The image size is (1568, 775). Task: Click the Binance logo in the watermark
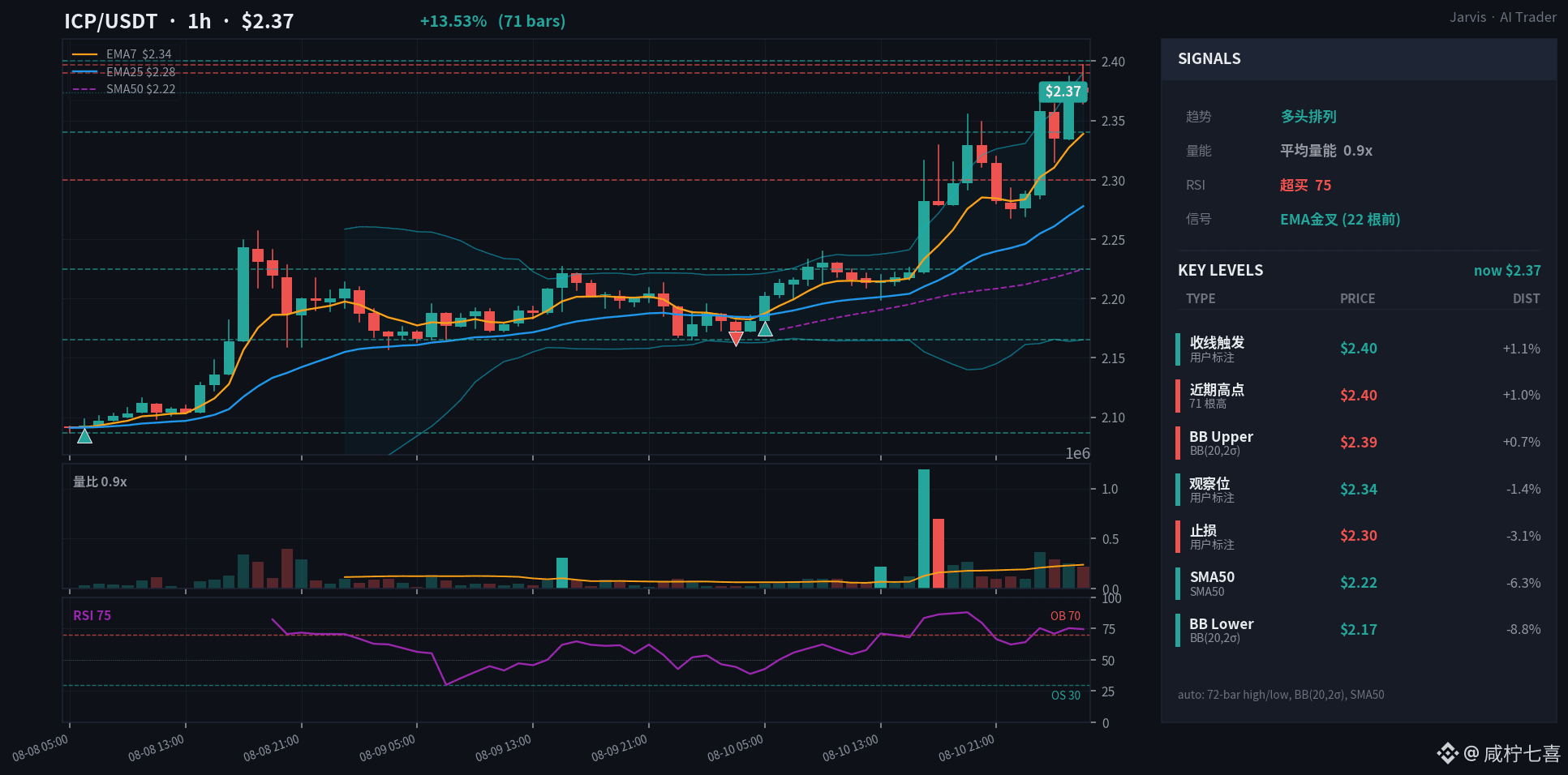[1448, 754]
